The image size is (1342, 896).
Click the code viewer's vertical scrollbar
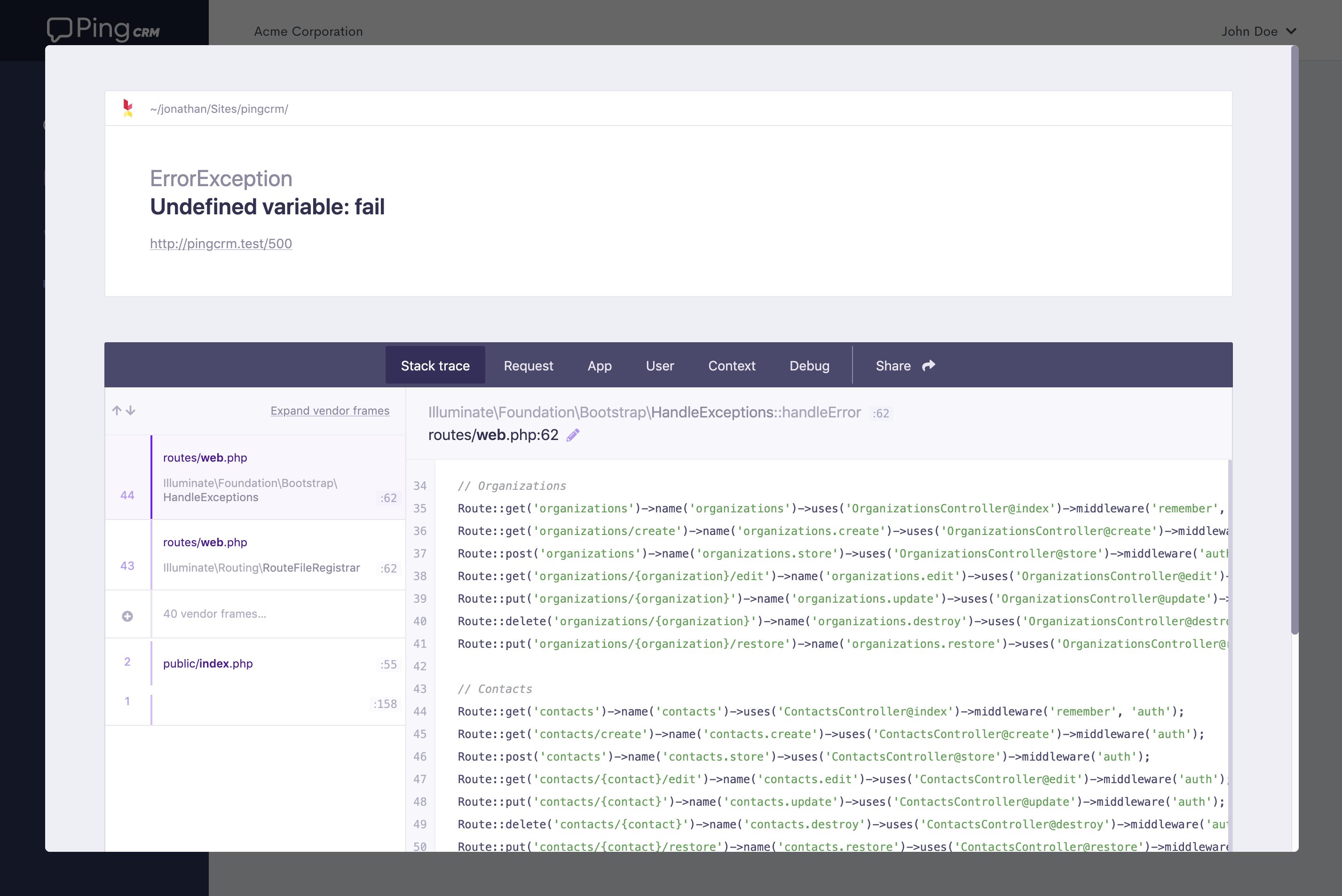pyautogui.click(x=1230, y=655)
